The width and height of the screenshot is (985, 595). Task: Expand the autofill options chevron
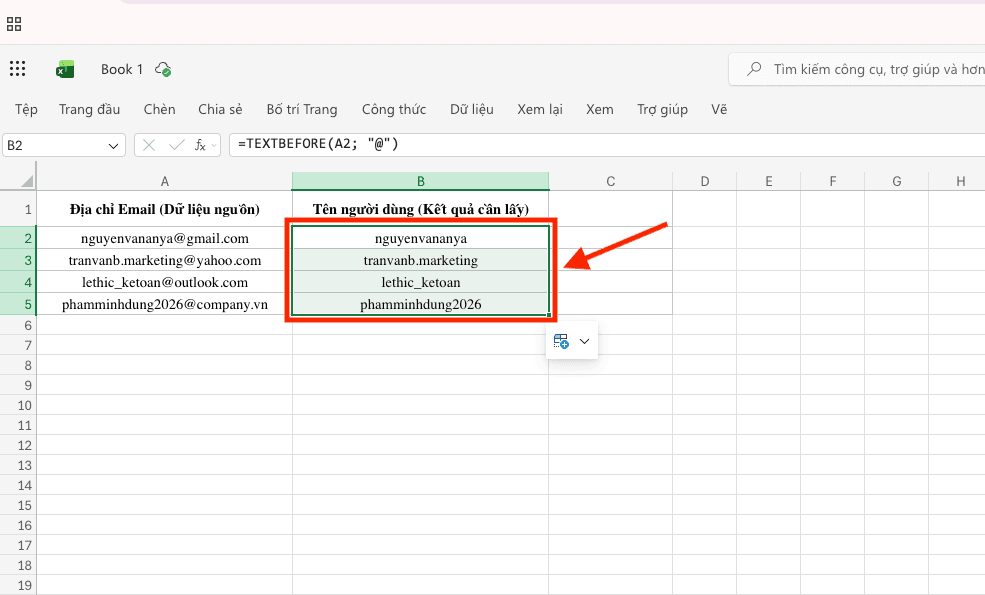[x=584, y=341]
